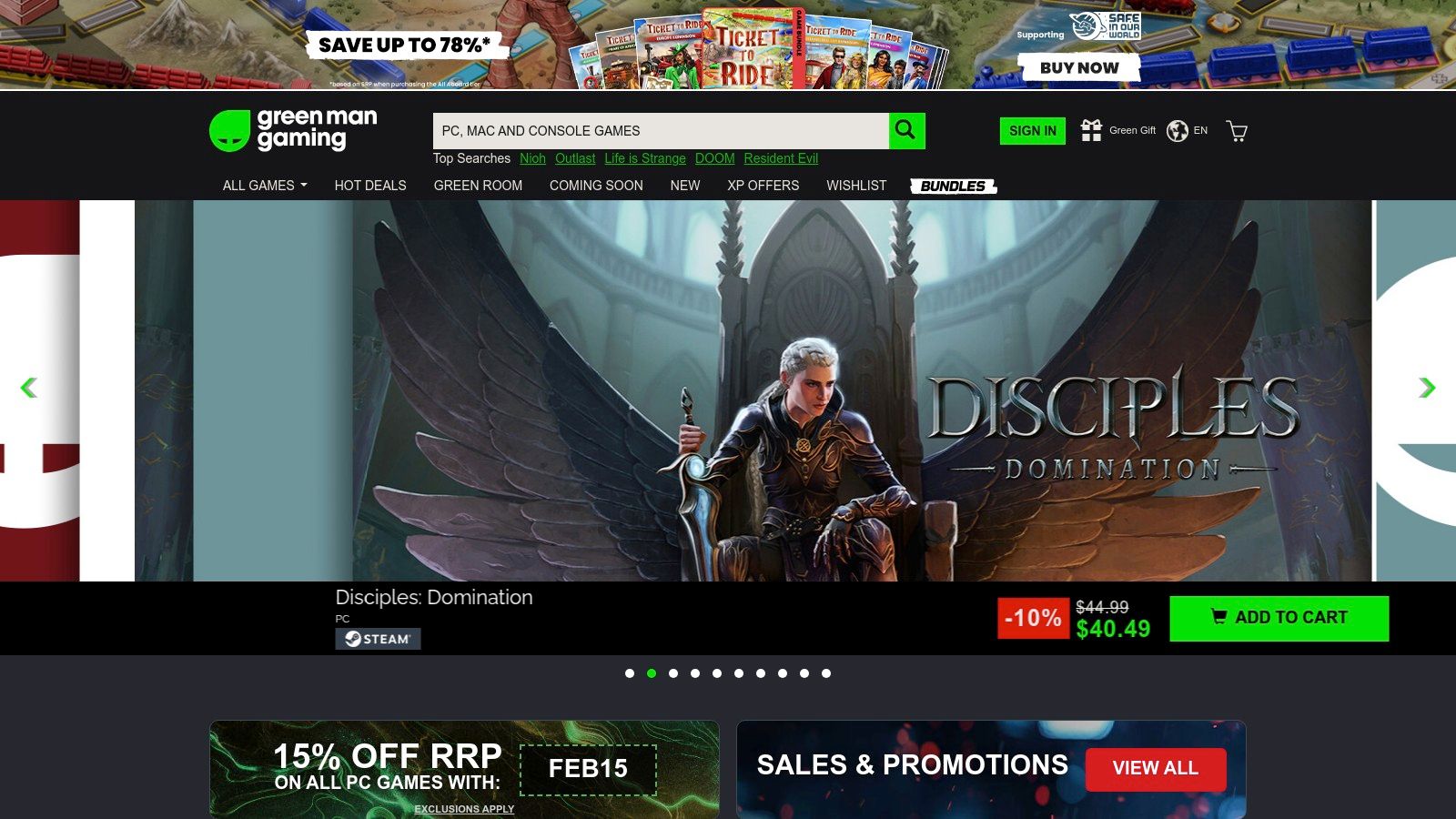This screenshot has width=1456, height=819.
Task: Click the Sign In button
Action: click(x=1032, y=130)
